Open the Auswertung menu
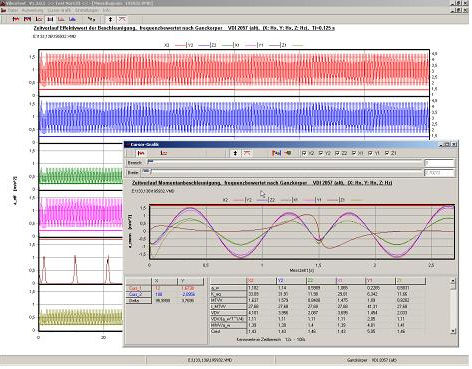 pos(33,10)
